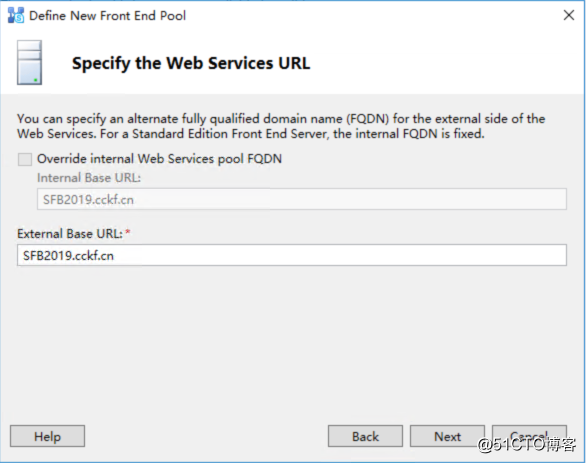Click the 51CTO watermark text

point(527,444)
